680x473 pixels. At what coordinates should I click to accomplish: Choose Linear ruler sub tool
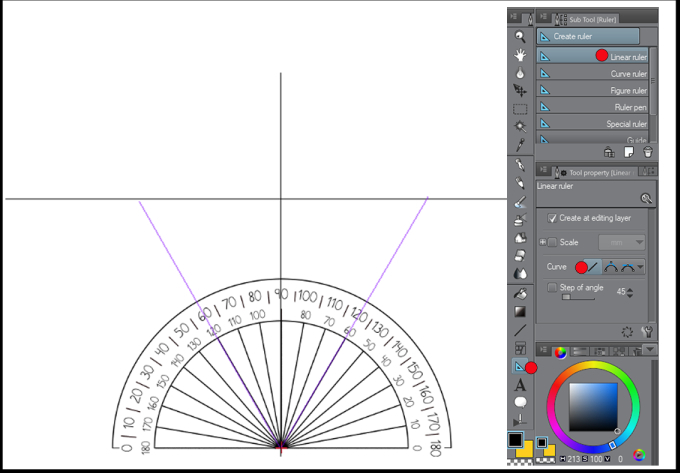[592, 56]
